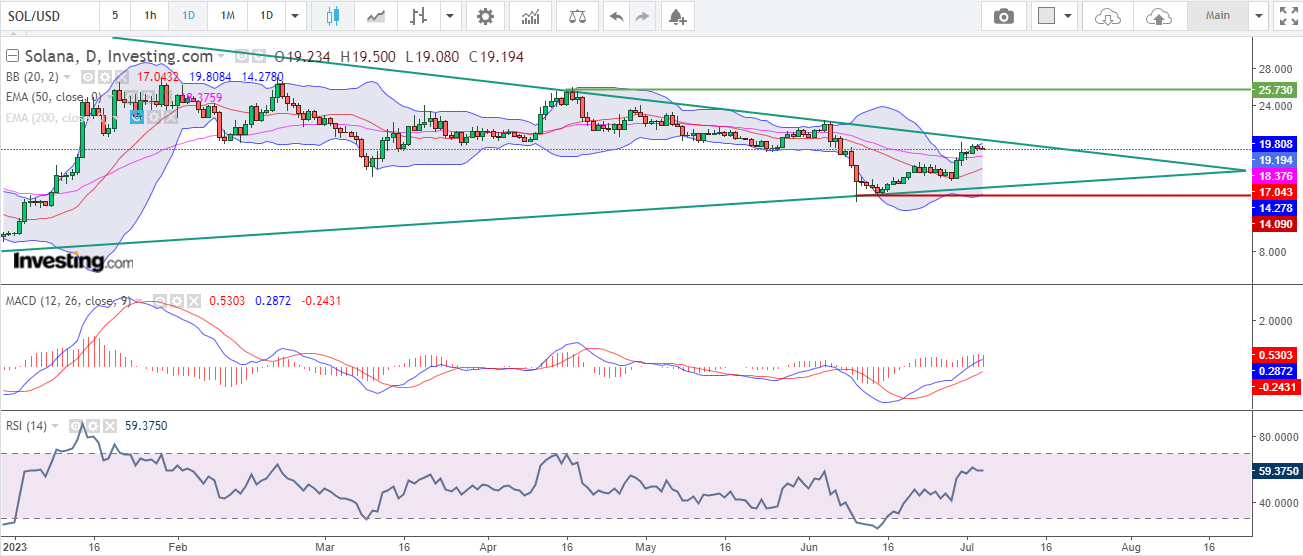The image size is (1303, 556).
Task: Collapse the indicator legend with the minus box
Action: tap(12, 57)
